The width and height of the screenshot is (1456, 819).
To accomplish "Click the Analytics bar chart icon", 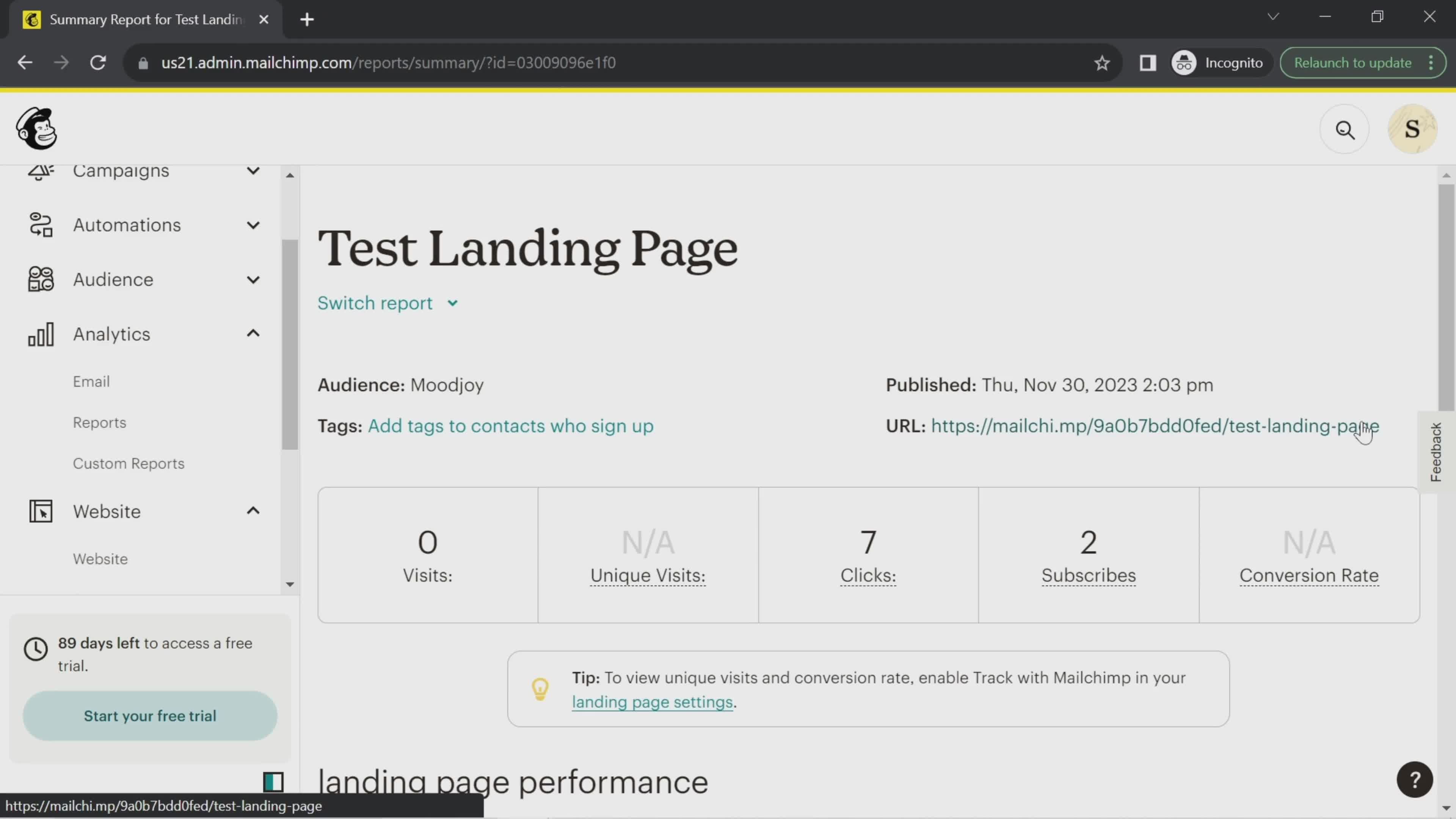I will pos(40,334).
